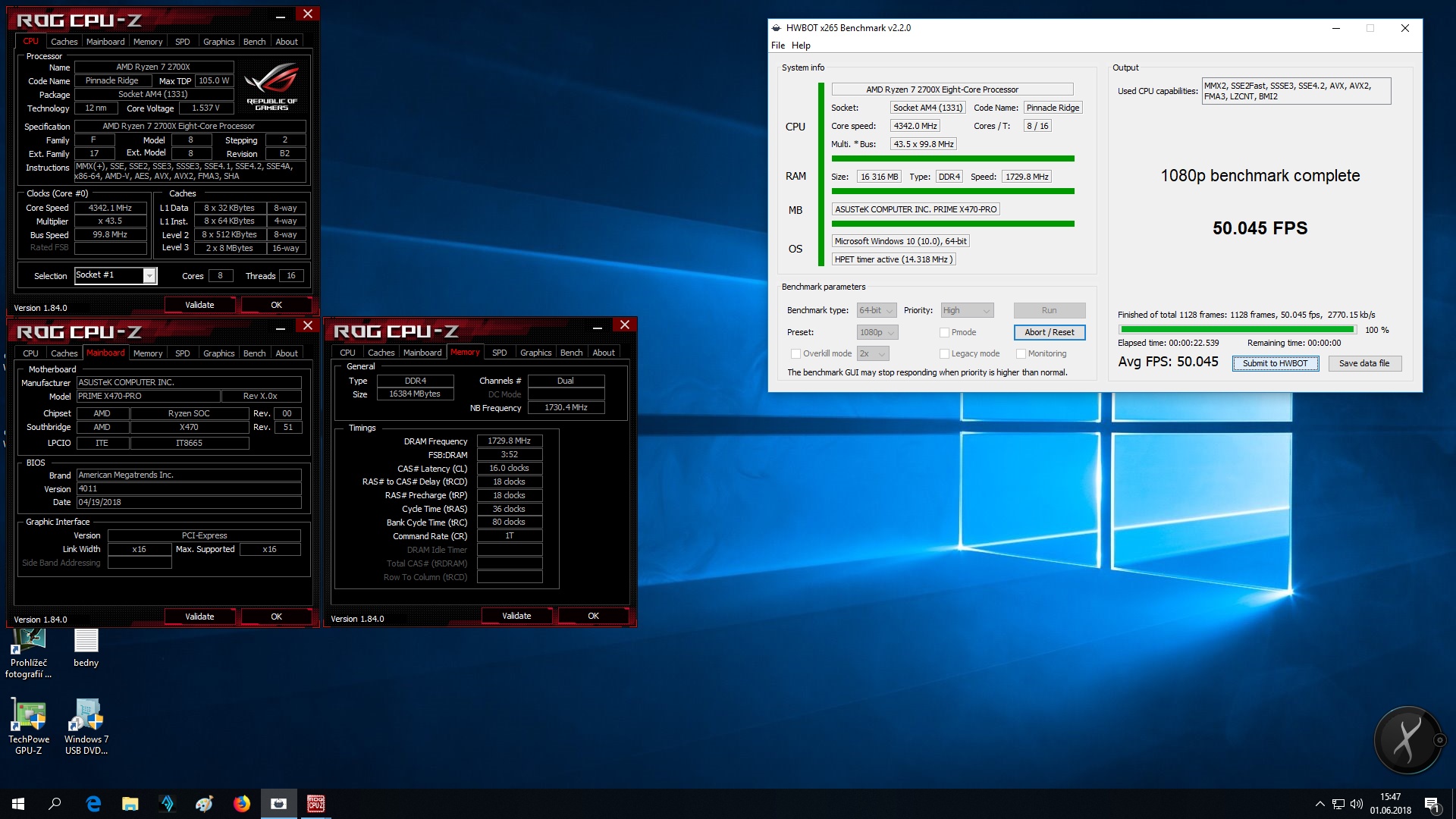Viewport: 1456px width, 819px height.
Task: Switch to SPD tab in Memory CPU-Z window
Action: (499, 353)
